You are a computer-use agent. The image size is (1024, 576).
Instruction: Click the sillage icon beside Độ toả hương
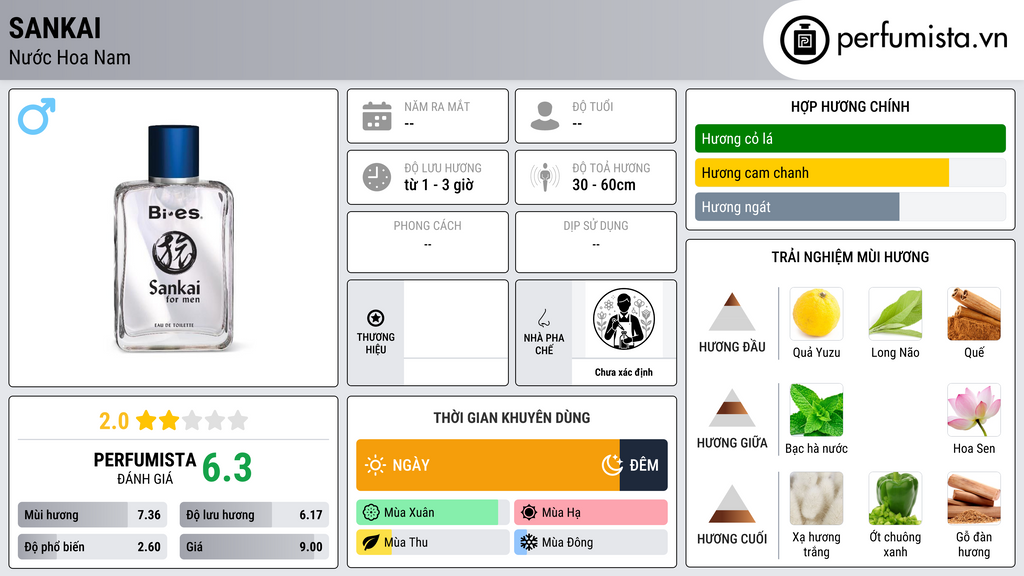point(545,177)
